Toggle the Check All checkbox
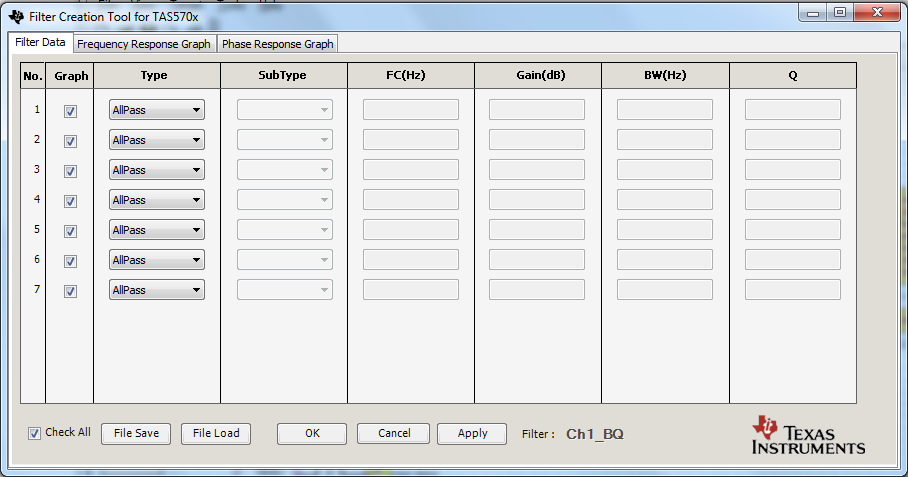The image size is (908, 477). [x=35, y=433]
